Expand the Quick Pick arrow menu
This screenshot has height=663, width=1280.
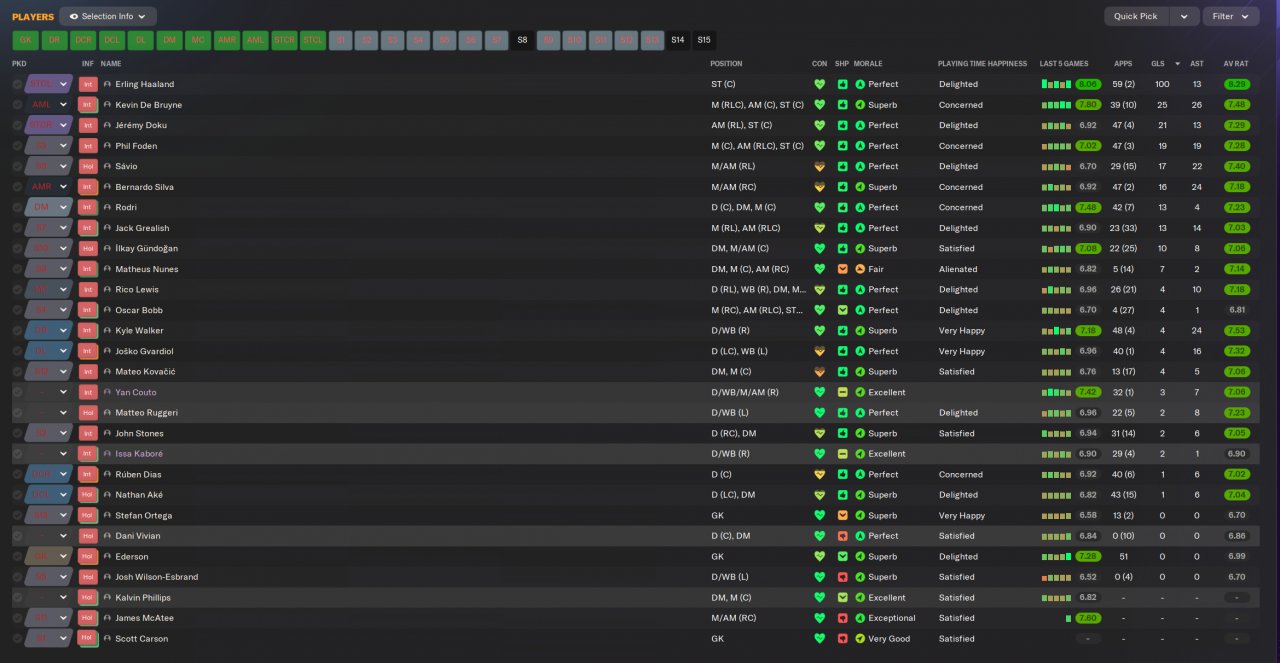[1184, 16]
